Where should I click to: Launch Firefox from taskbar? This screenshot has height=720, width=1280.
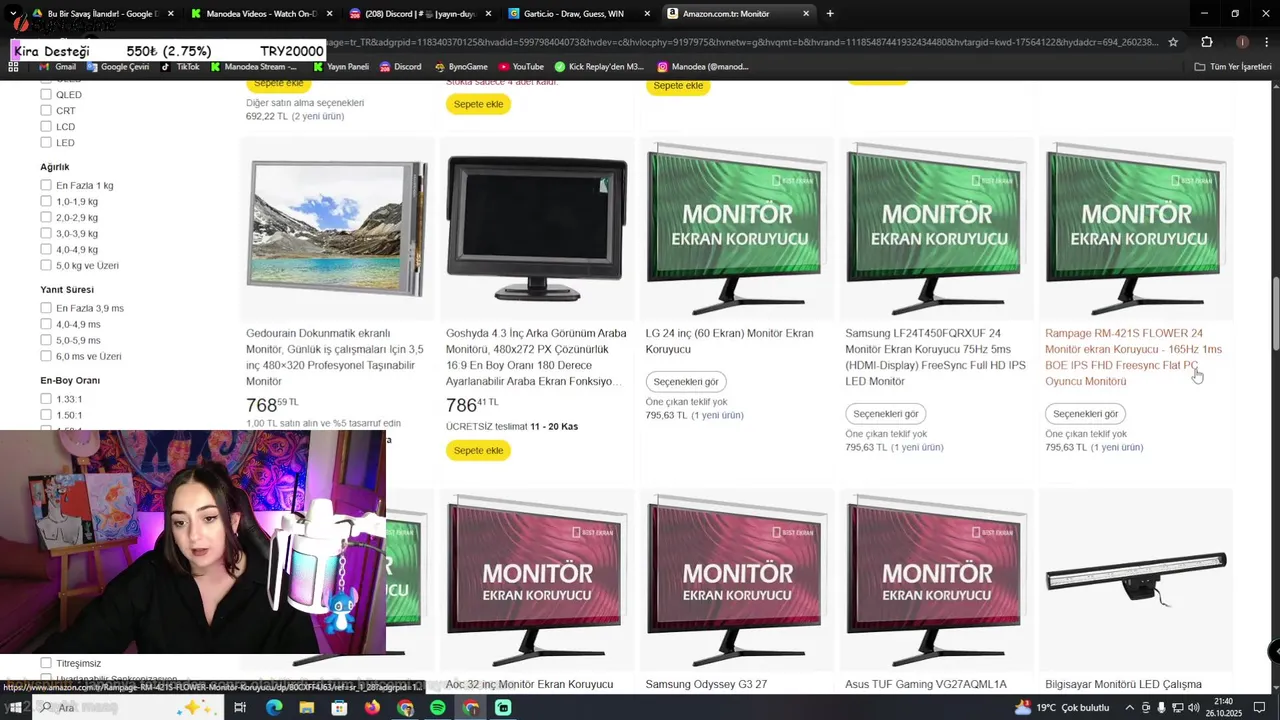tap(372, 707)
